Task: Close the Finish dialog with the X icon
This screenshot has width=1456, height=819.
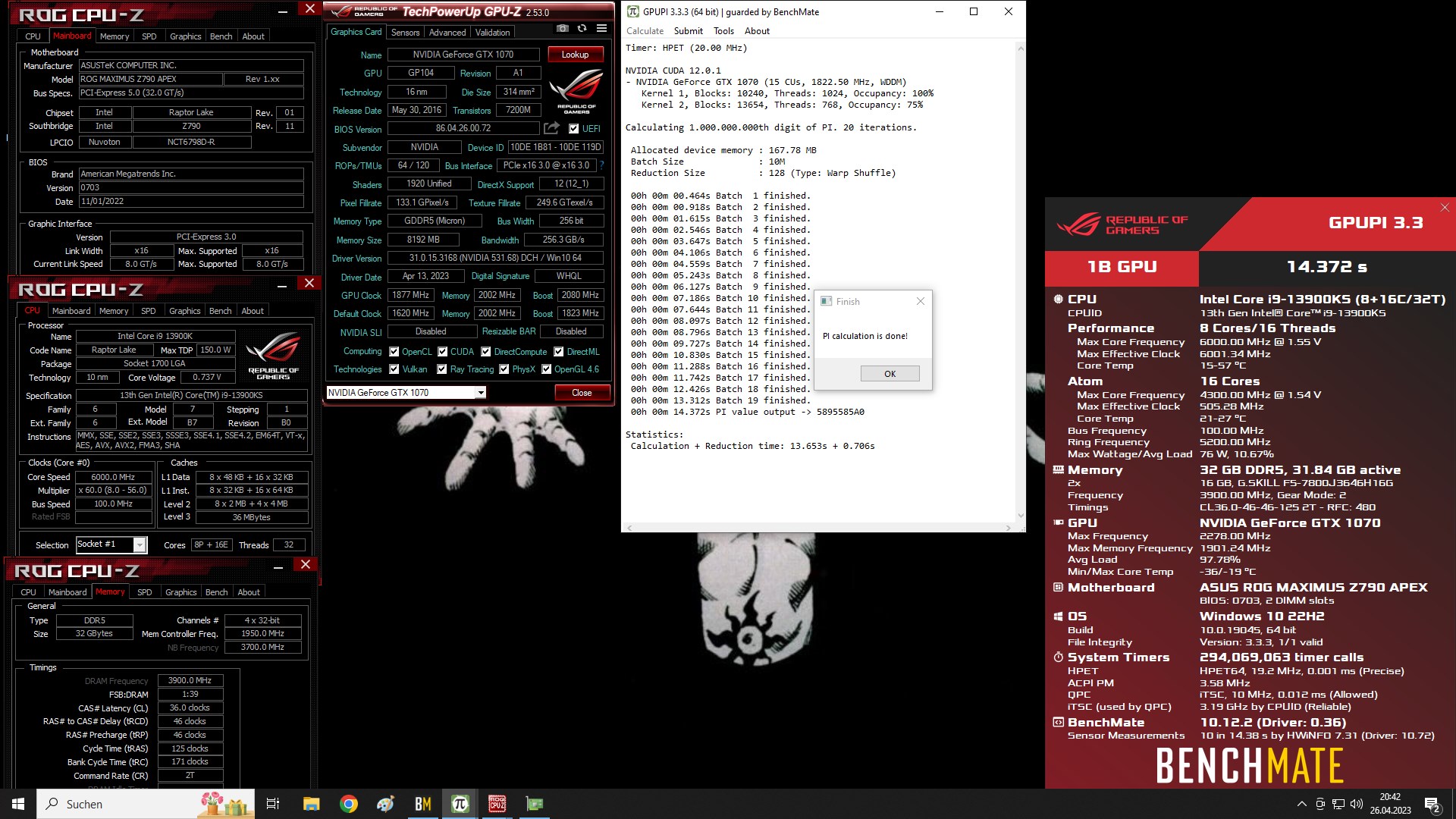Action: (920, 301)
